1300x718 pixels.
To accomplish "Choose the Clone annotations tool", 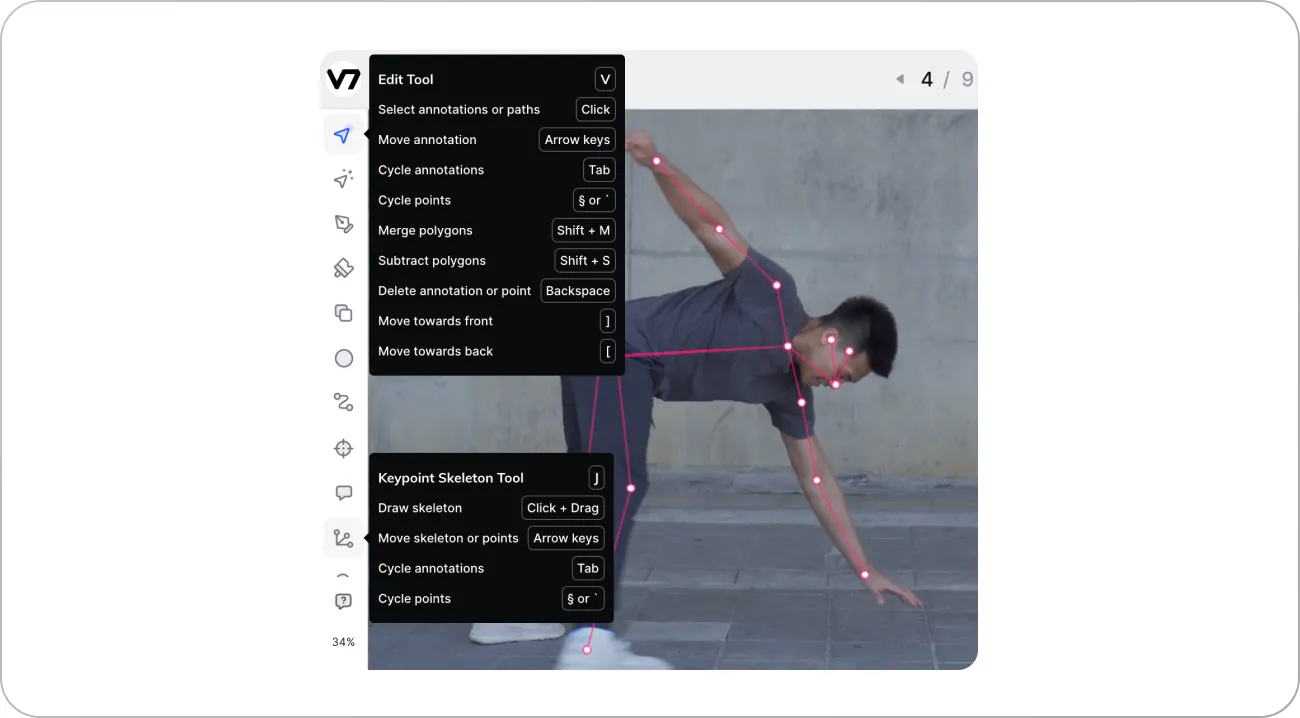I will (344, 313).
